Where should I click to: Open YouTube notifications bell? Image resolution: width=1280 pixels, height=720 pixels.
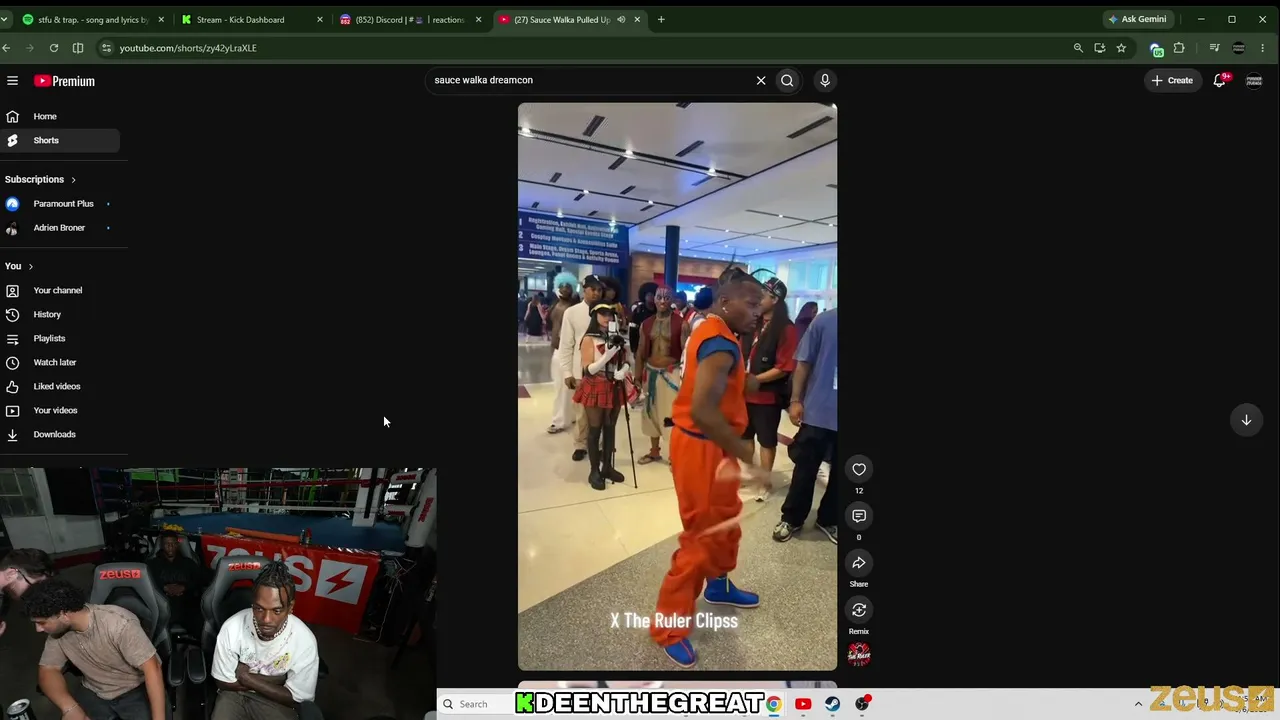[1220, 80]
